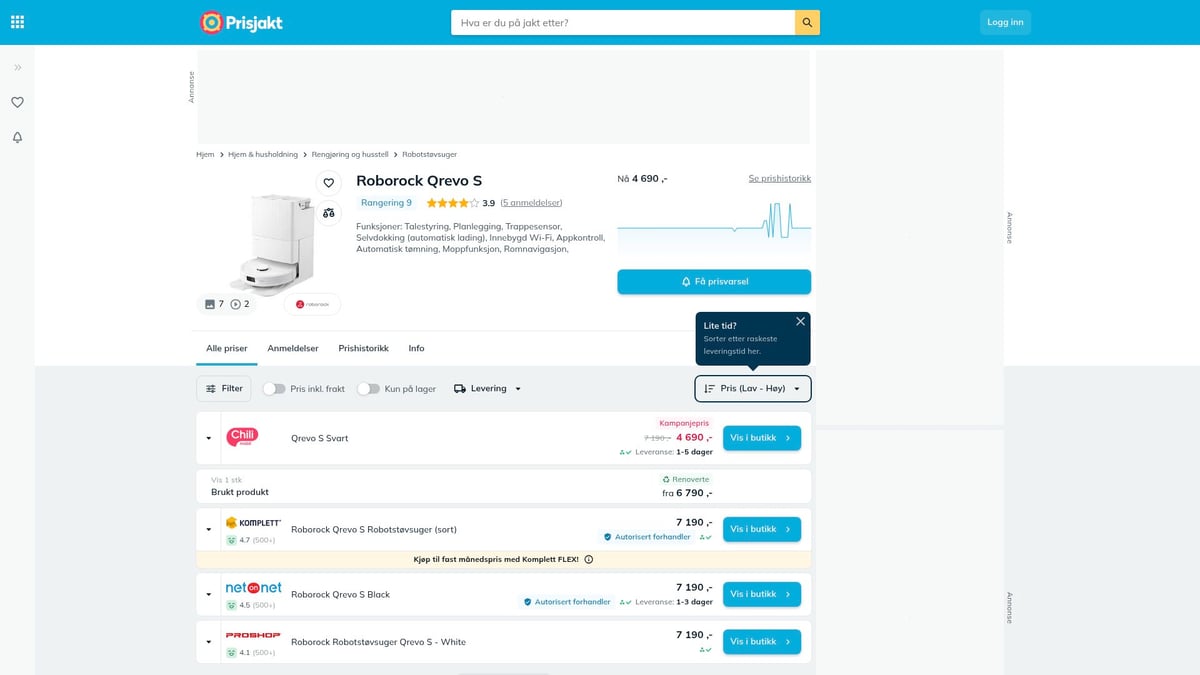The image size is (1200, 675).
Task: Add Roborock Qrevo S to favorites heart
Action: point(328,183)
